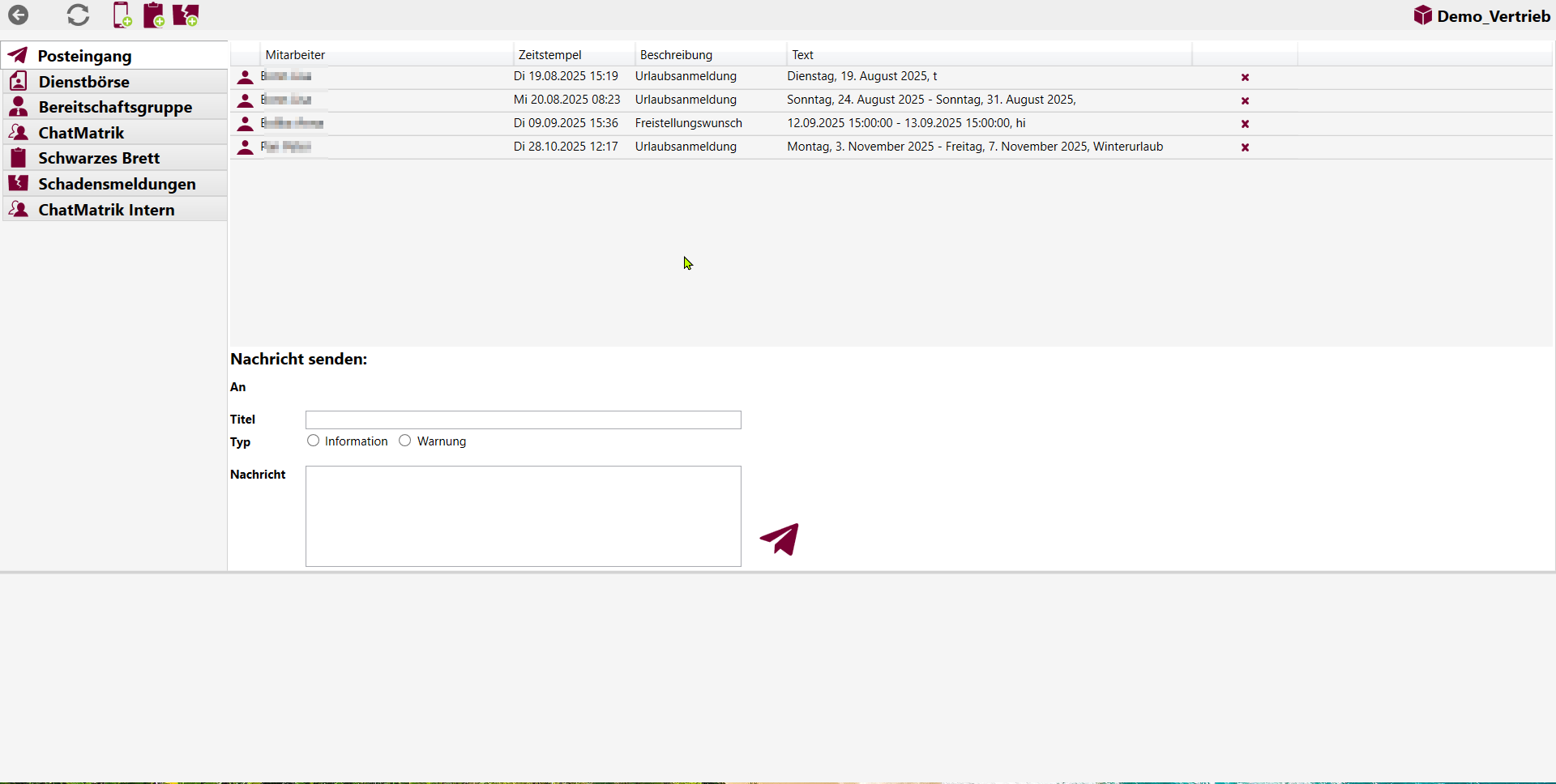Refresh the inbox with the reload icon

[x=78, y=15]
